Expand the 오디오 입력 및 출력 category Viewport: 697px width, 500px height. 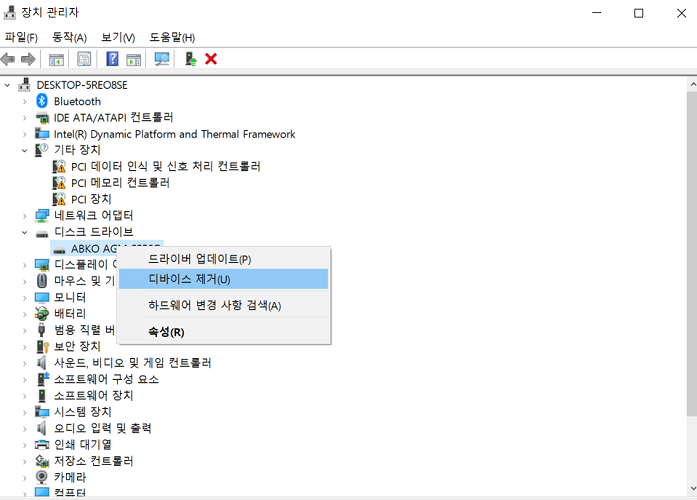click(25, 428)
